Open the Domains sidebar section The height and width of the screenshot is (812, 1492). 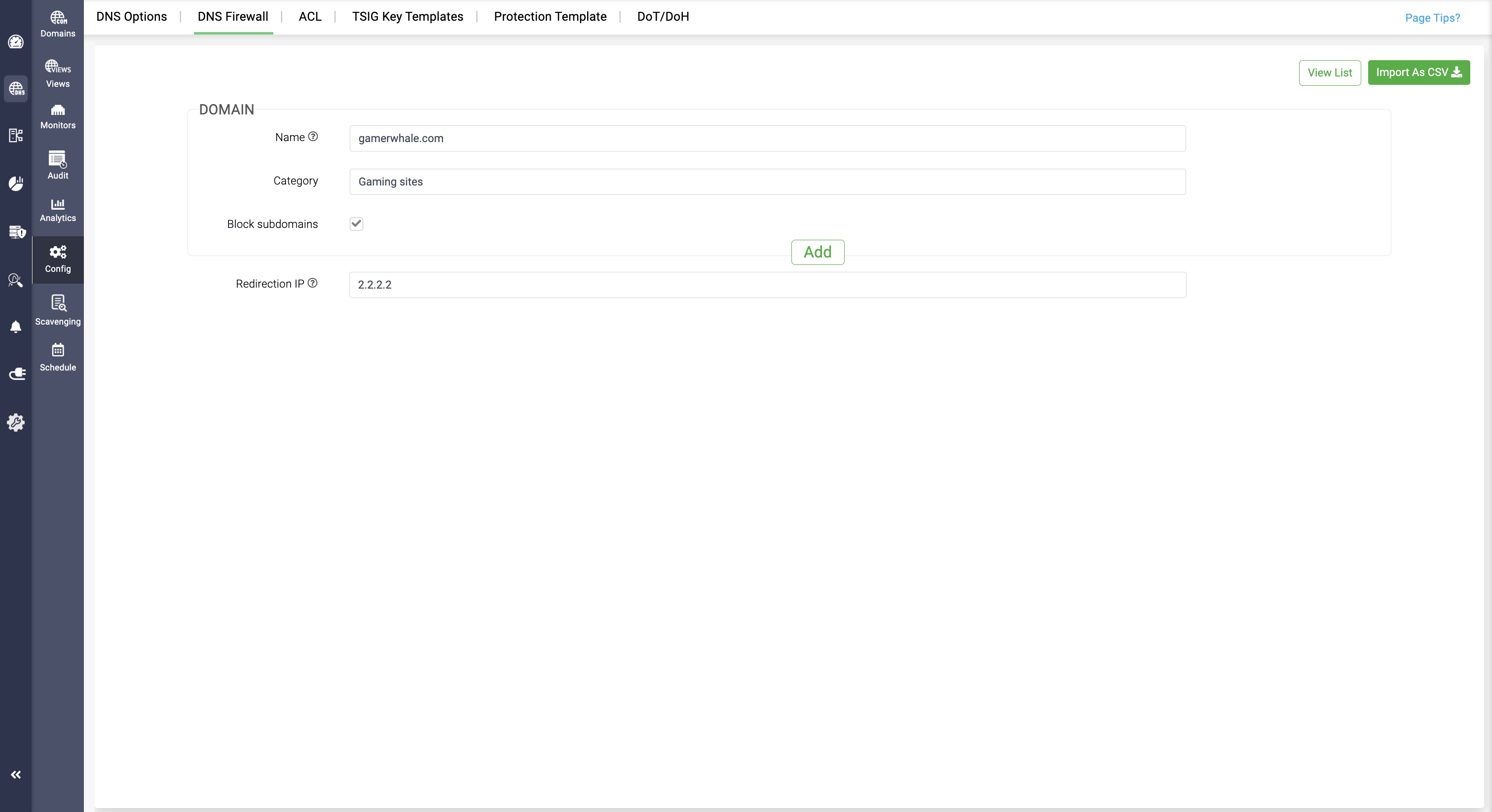point(57,24)
